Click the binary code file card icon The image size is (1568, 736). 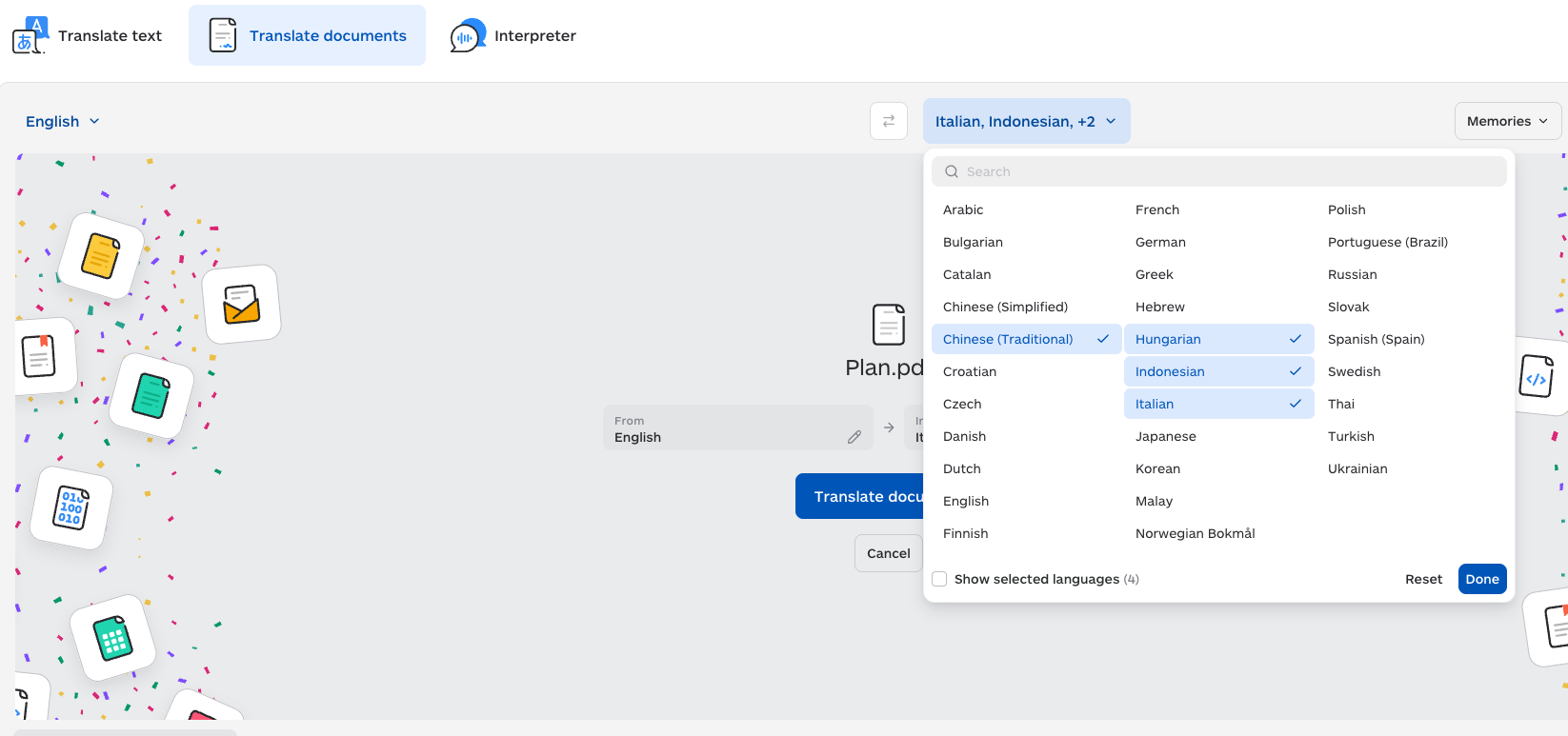click(x=71, y=507)
